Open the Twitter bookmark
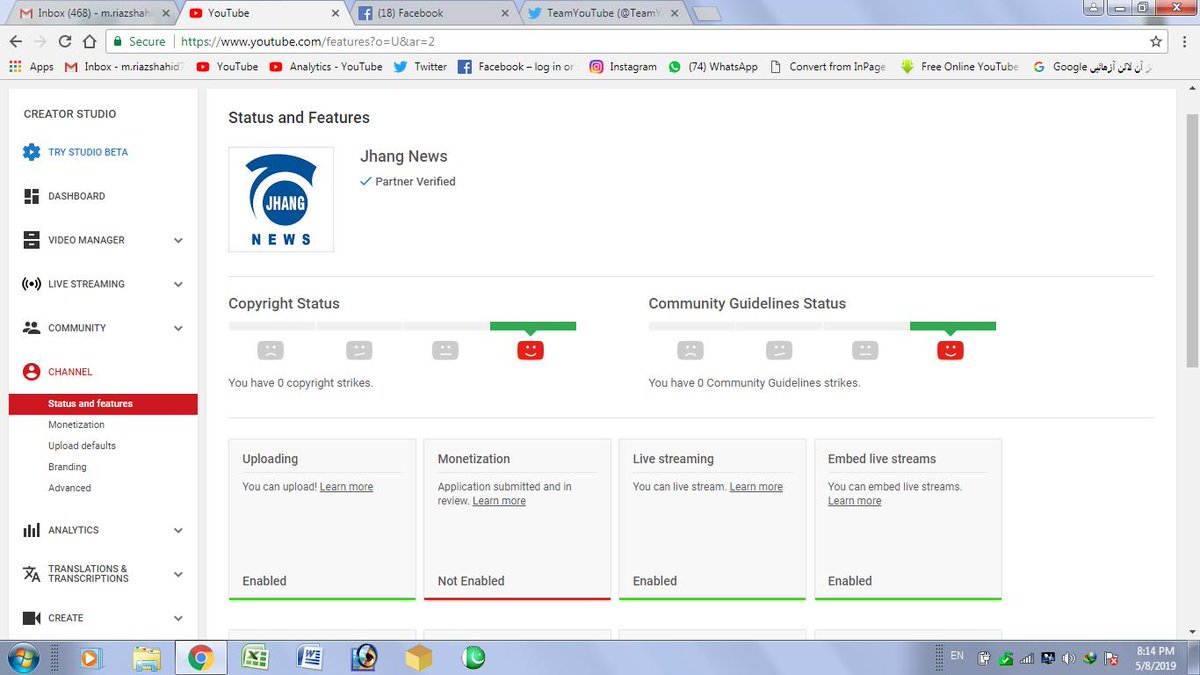 [x=420, y=67]
